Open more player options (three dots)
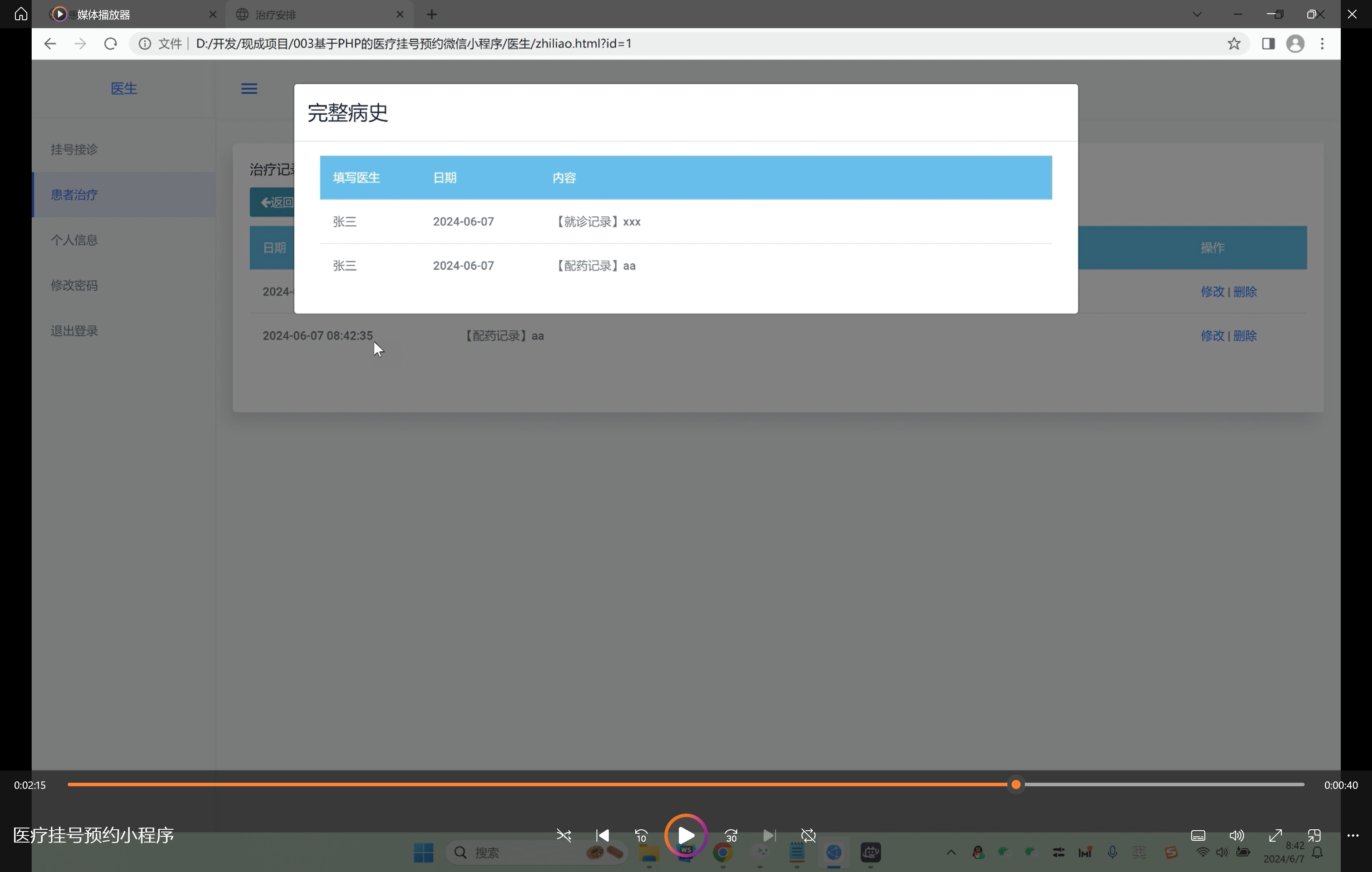The image size is (1372, 872). [x=1353, y=836]
